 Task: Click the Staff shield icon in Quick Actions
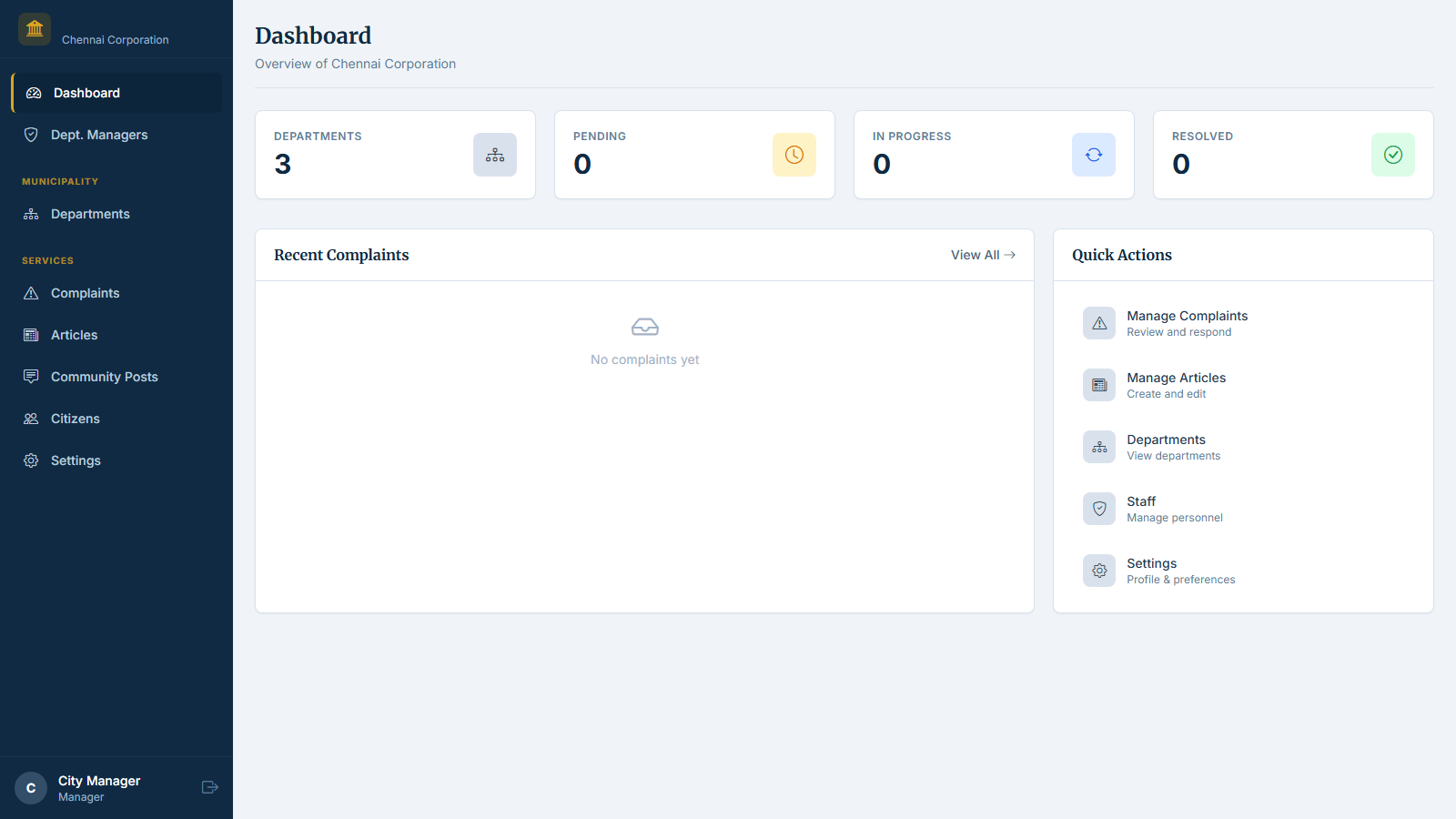click(1098, 508)
